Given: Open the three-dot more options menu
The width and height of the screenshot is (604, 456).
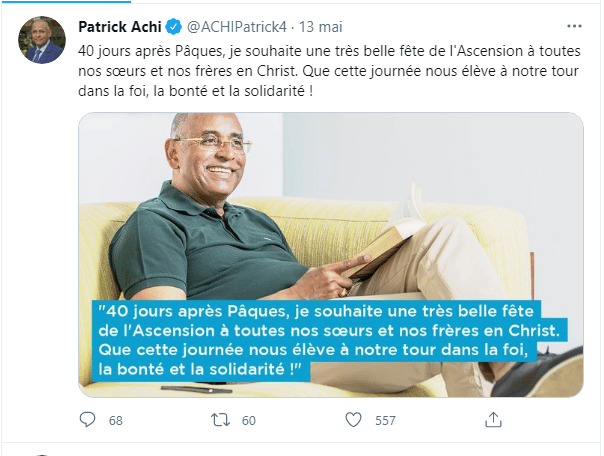Looking at the screenshot, I should coord(574,26).
